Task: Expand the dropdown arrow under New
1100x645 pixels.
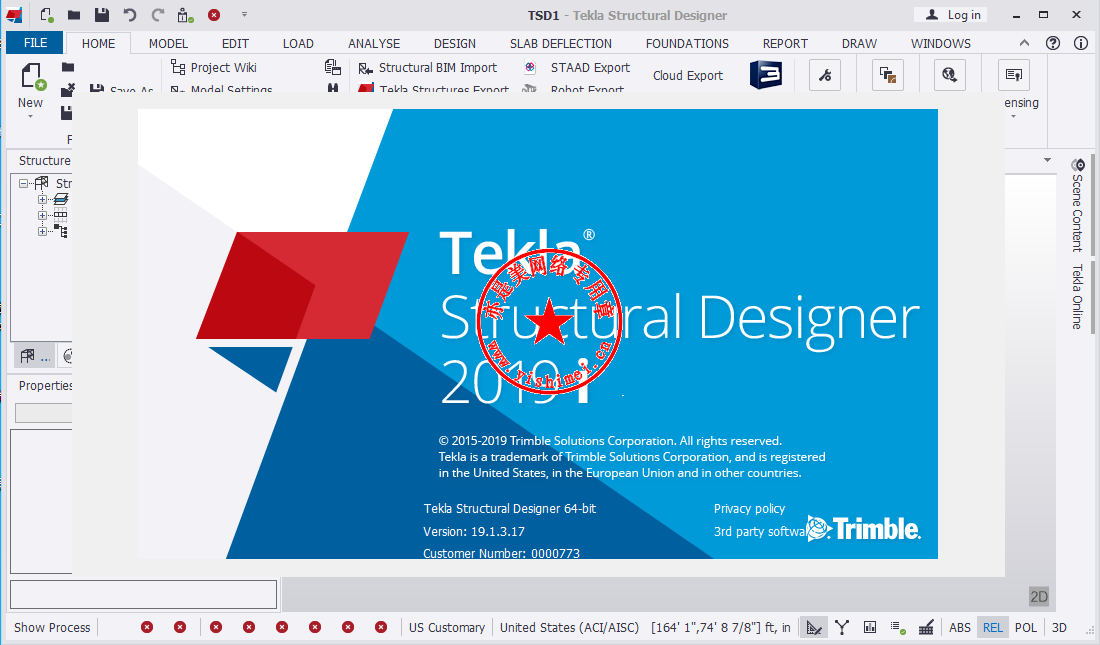Action: [30, 117]
